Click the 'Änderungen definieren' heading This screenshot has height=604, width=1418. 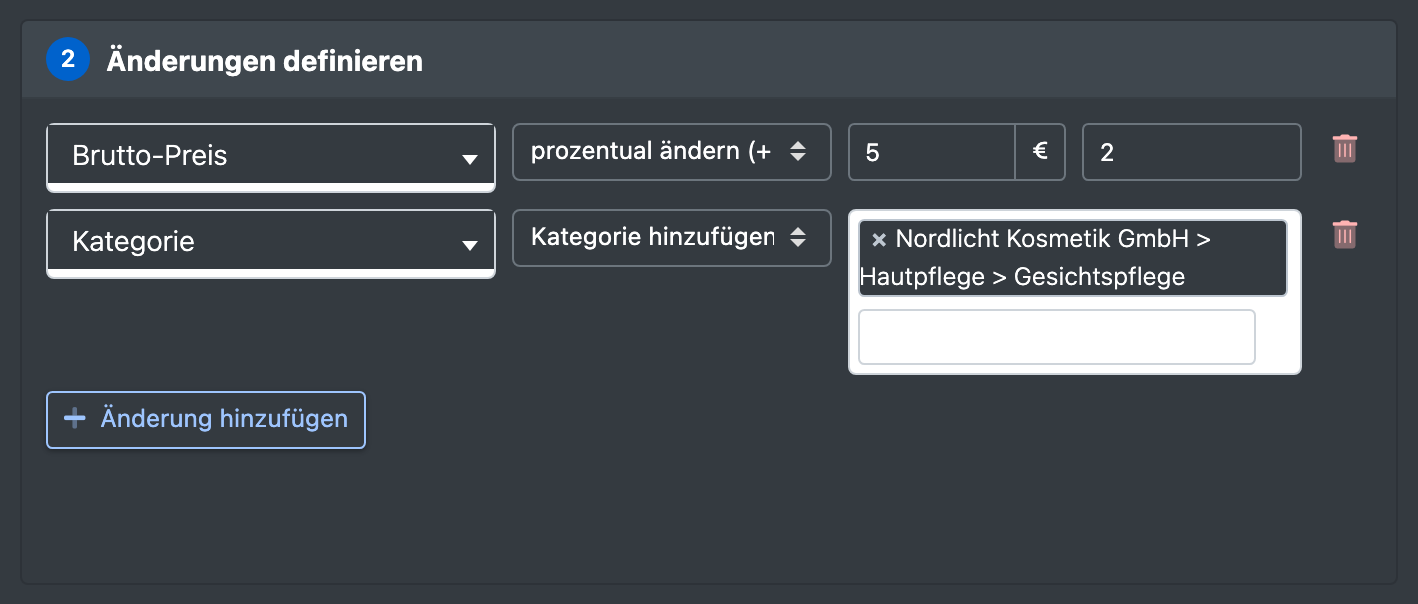point(265,61)
